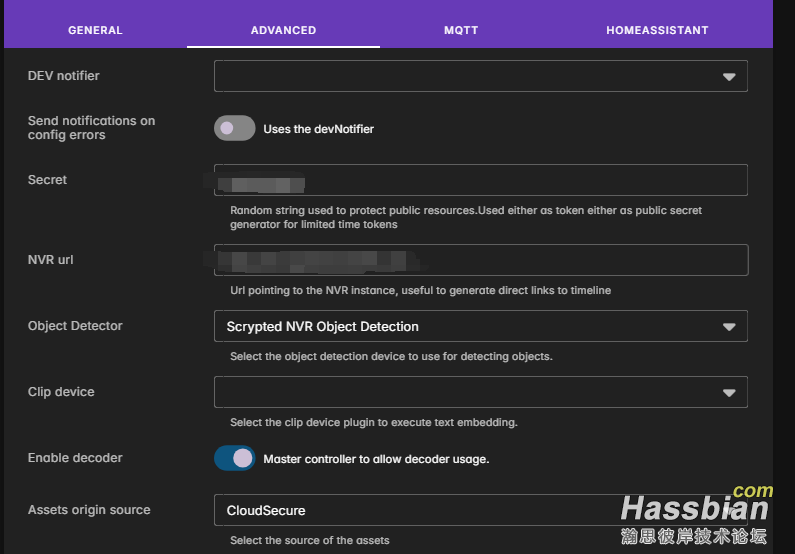Click the NVR url input field

point(481,260)
